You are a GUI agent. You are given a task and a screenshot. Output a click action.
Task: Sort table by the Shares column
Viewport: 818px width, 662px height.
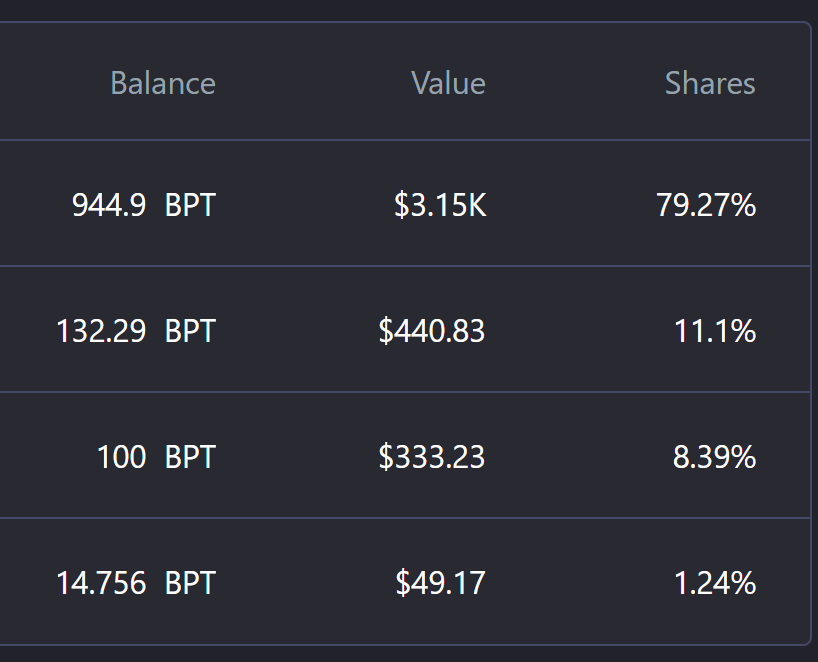pos(710,84)
